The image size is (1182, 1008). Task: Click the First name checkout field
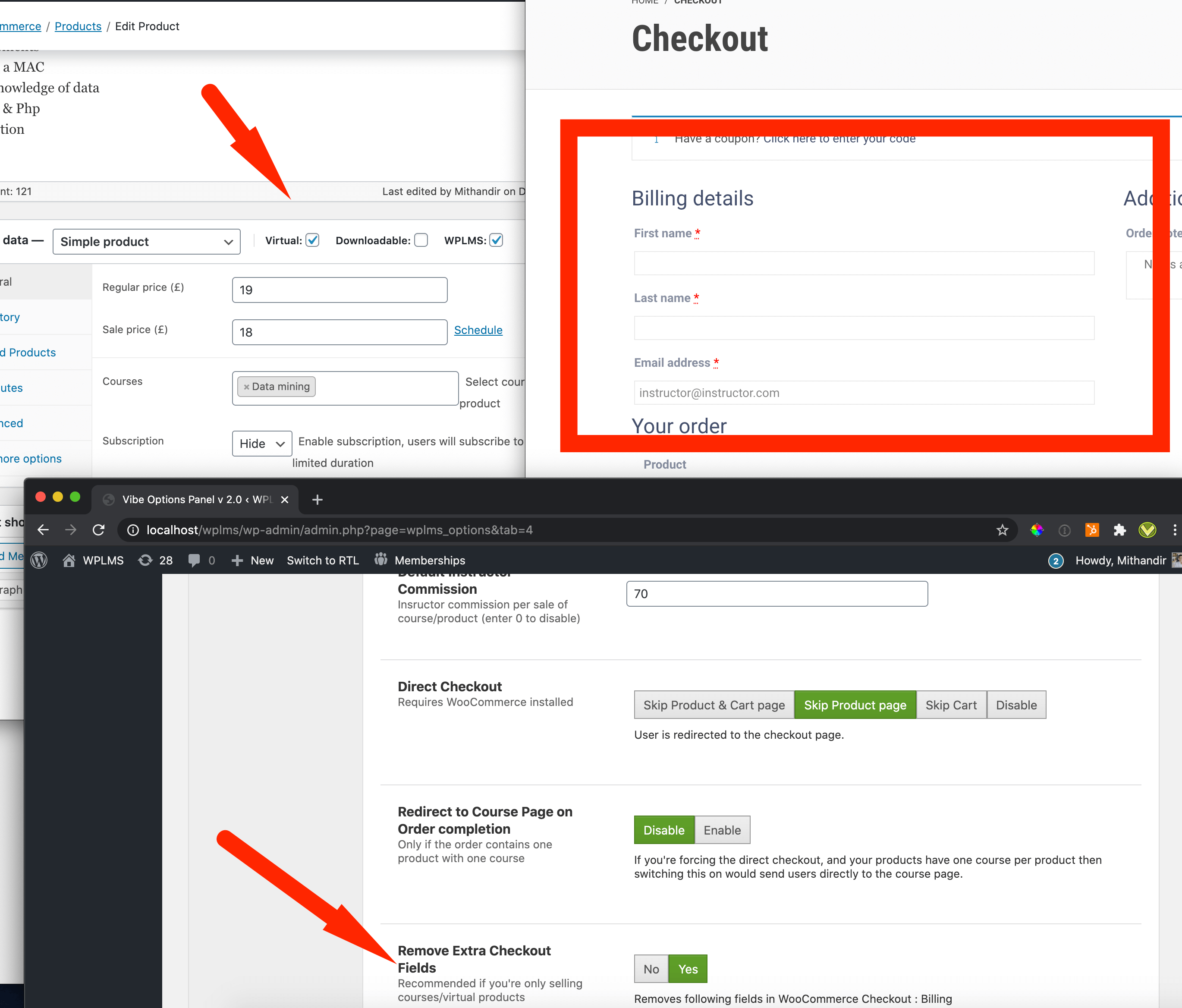[864, 263]
